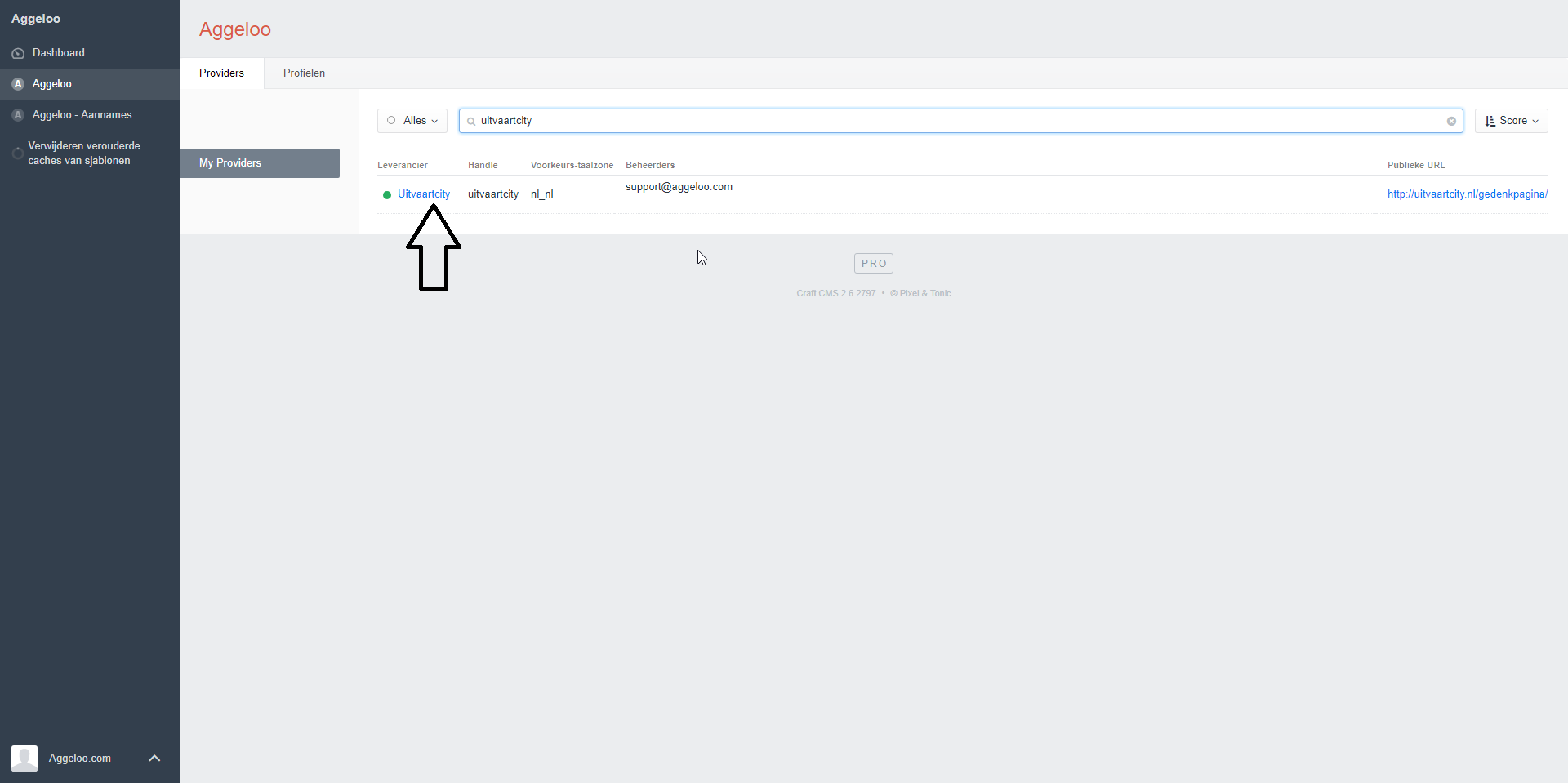Select Aggeloo sidebar item
The width and height of the screenshot is (1568, 783).
(x=90, y=84)
